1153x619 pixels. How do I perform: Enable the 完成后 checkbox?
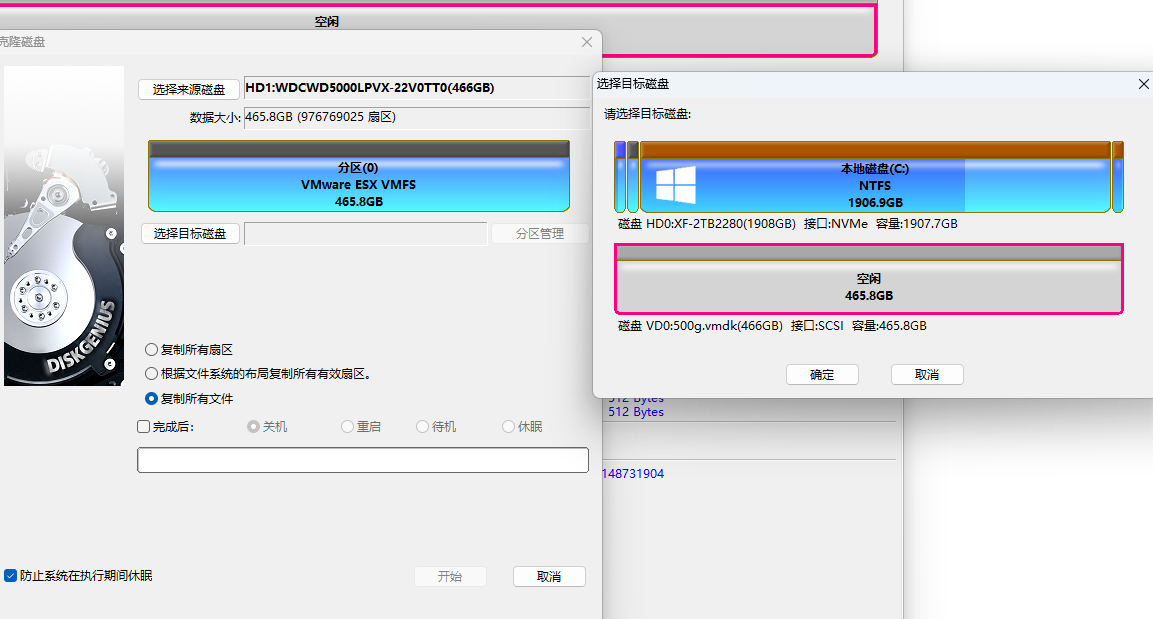(x=144, y=427)
